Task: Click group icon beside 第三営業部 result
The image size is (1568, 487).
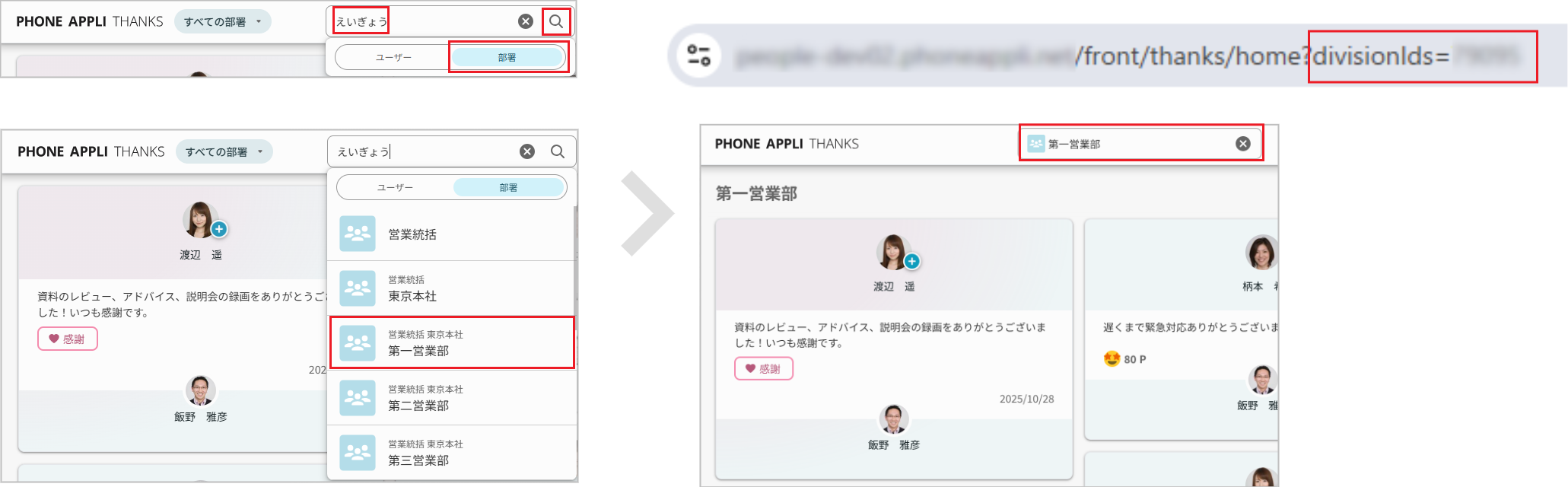Action: click(x=358, y=453)
